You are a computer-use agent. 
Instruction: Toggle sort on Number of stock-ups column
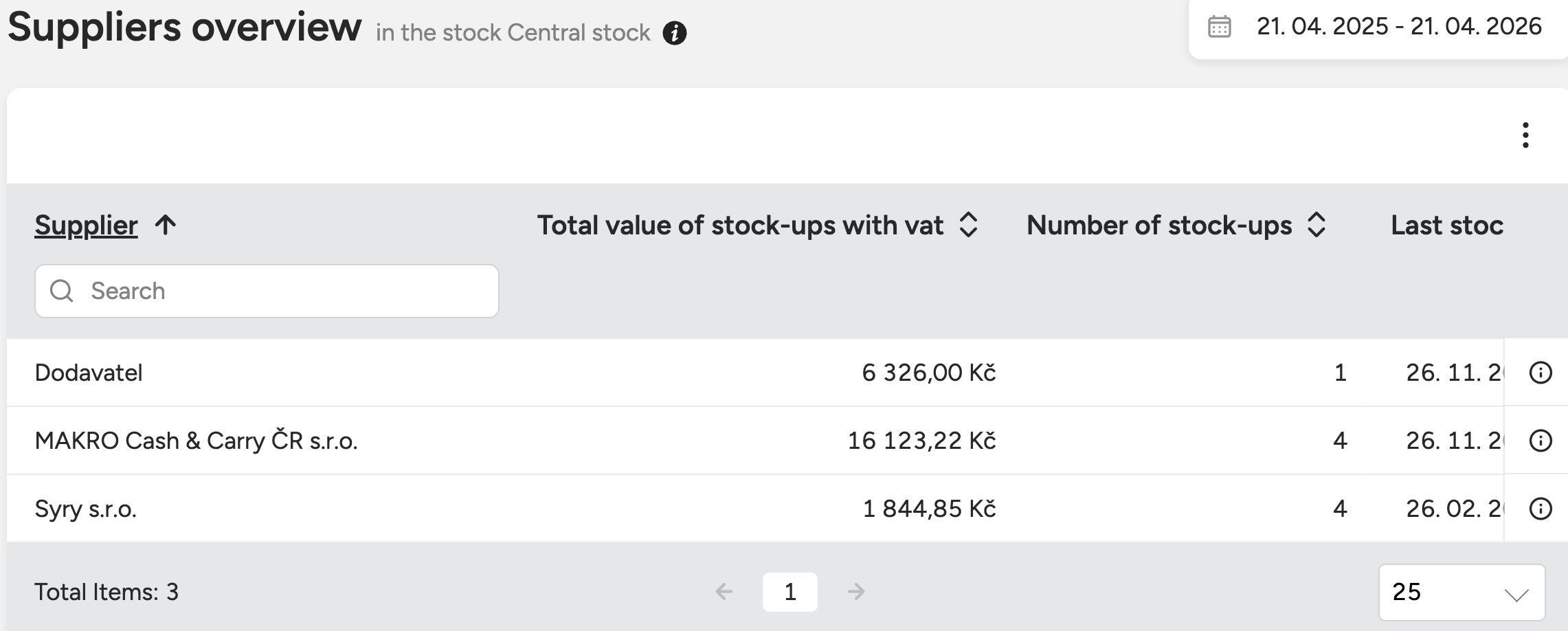1316,225
